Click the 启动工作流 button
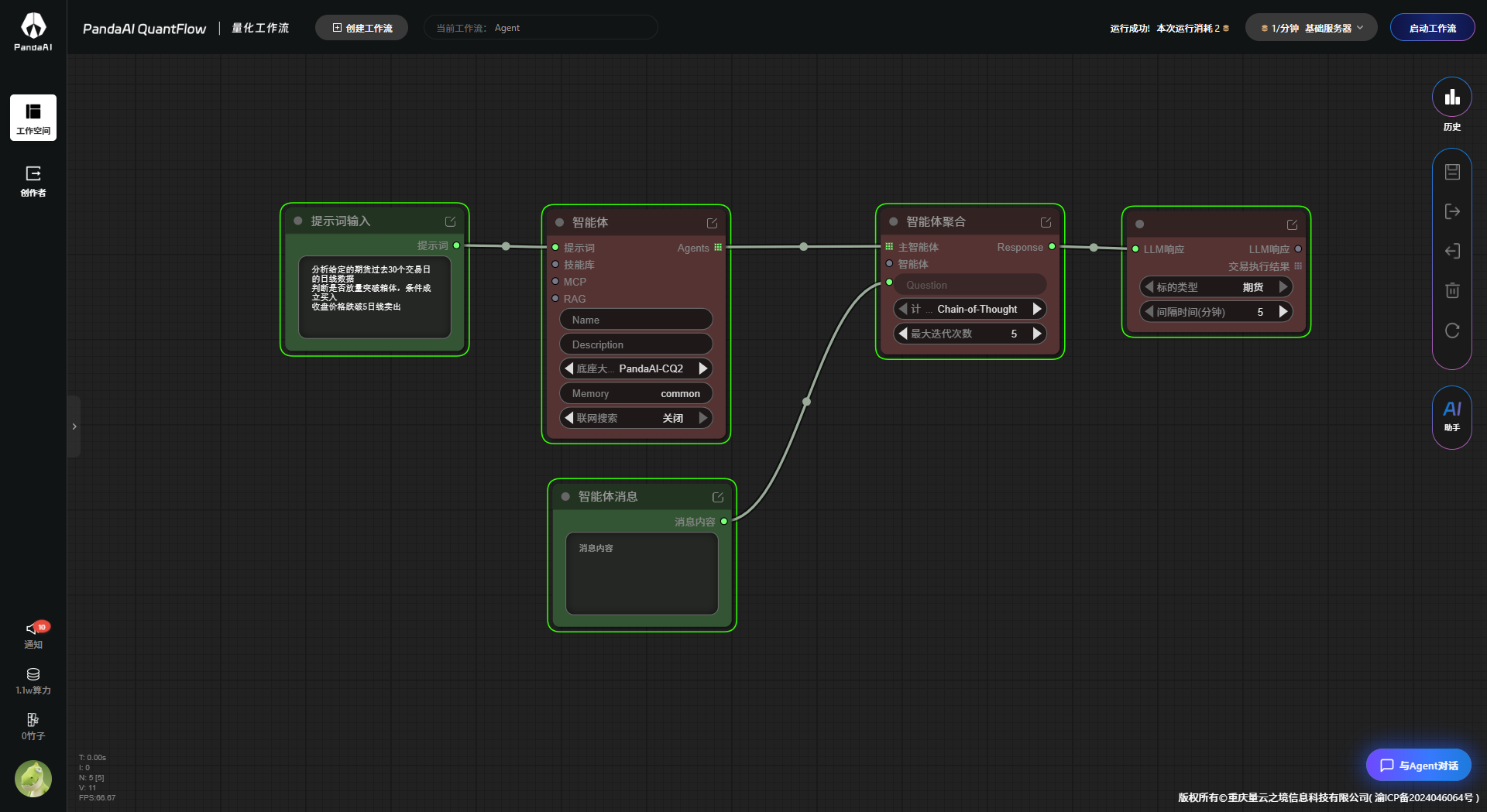The image size is (1487, 812). click(1432, 28)
